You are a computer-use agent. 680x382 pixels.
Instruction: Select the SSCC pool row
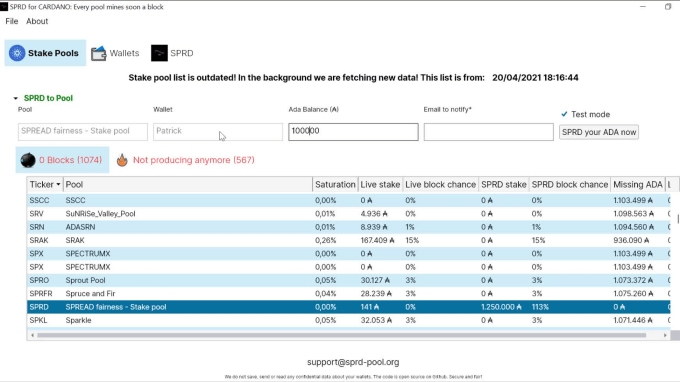tap(348, 200)
